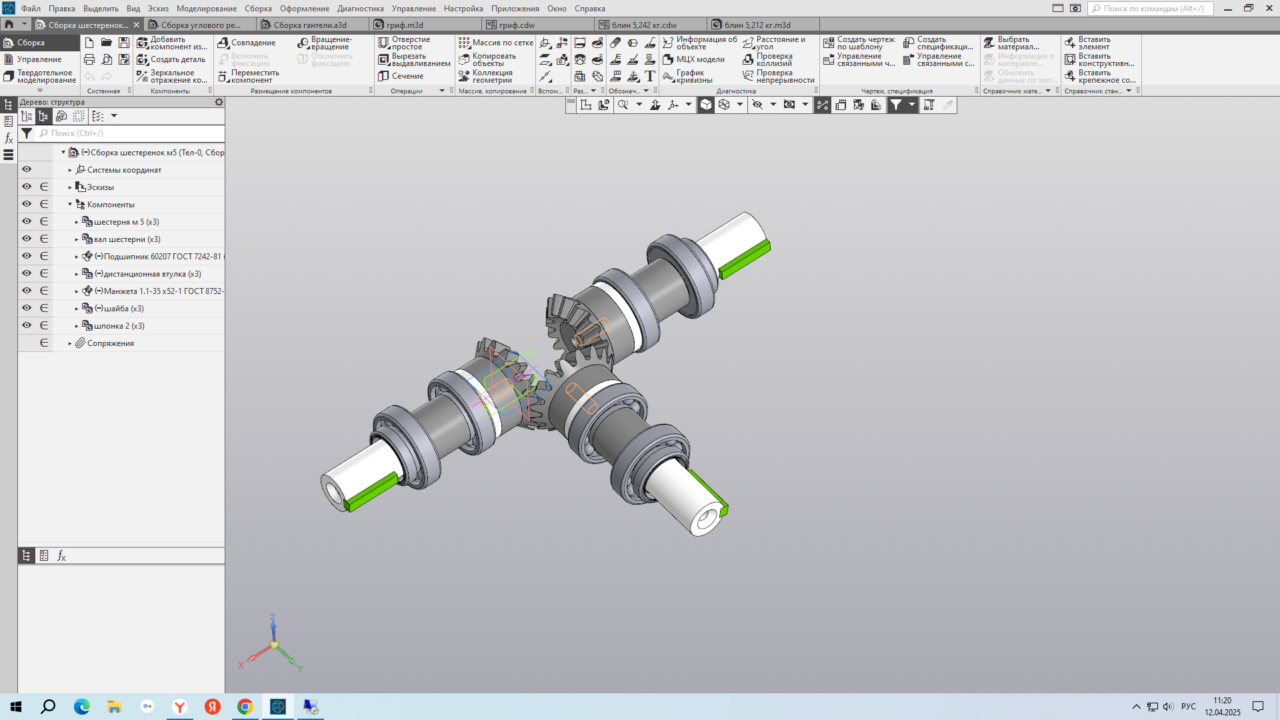Toggle visibility eye for Компоненты
The image size is (1280, 720).
pos(27,204)
